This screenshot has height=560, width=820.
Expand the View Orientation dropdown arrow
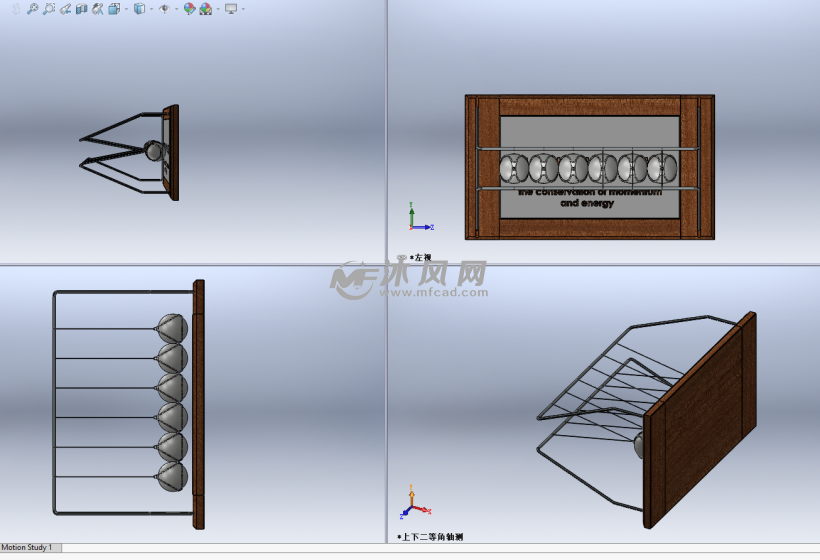[x=126, y=9]
